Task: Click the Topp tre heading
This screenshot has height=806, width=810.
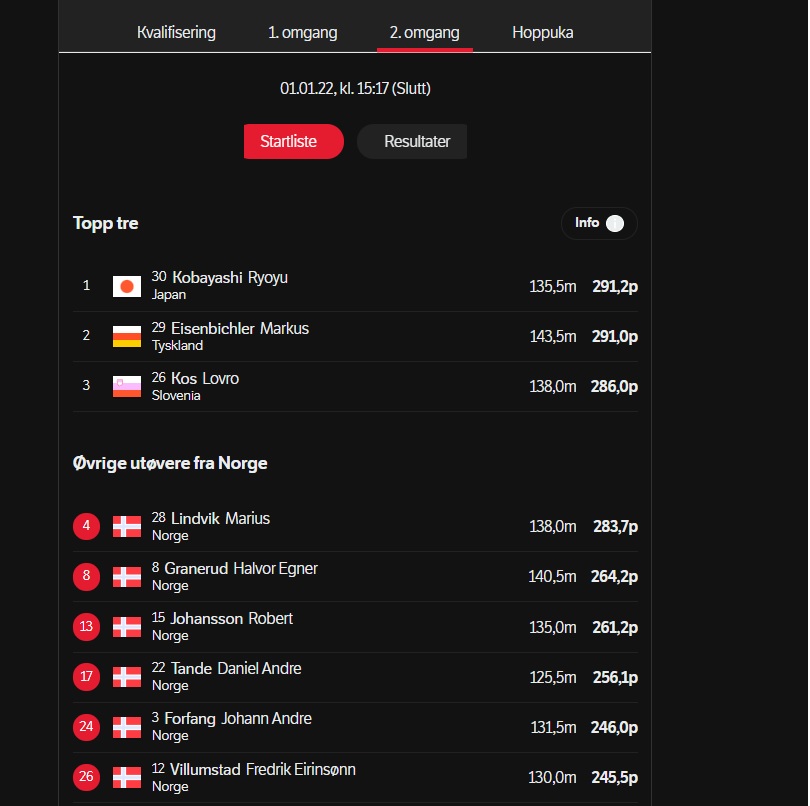Action: [x=105, y=223]
